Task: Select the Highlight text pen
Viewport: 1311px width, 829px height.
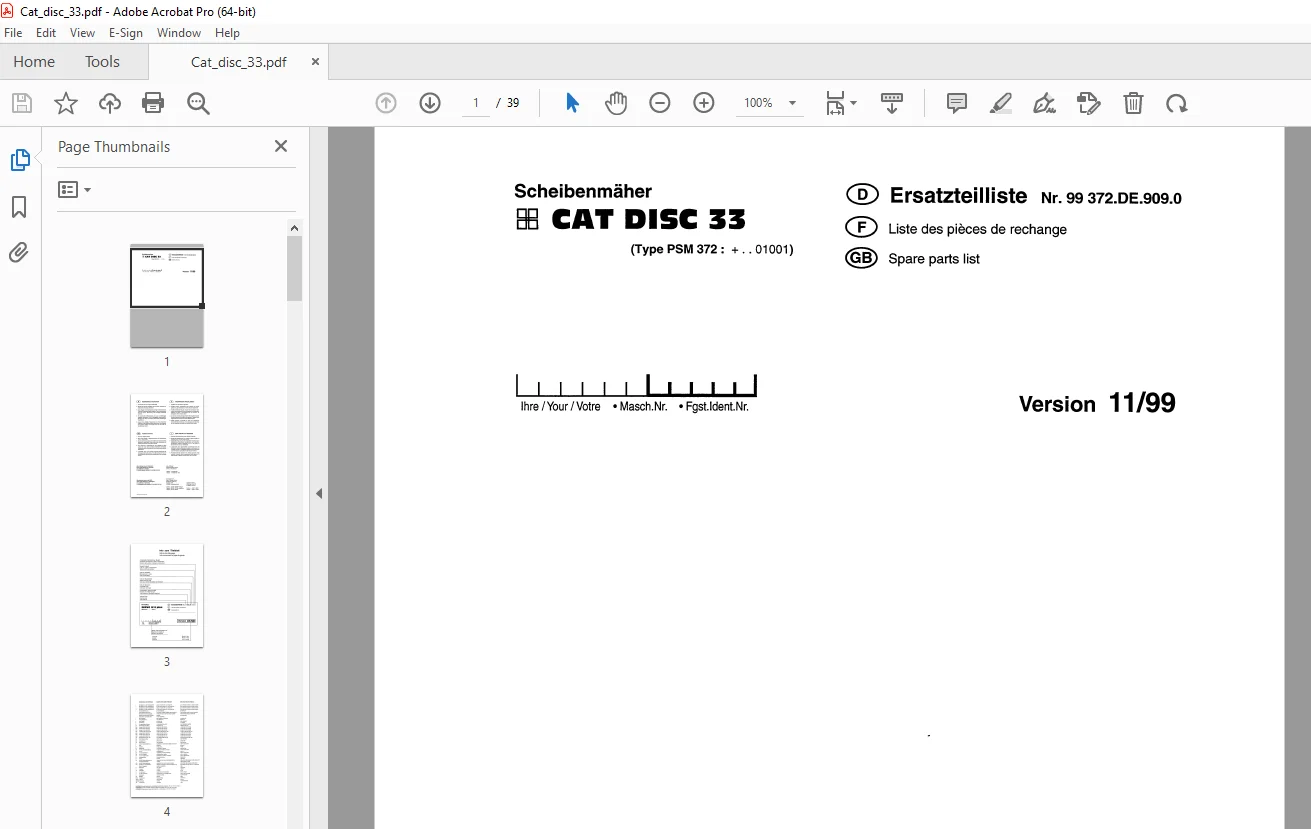Action: tap(1001, 103)
